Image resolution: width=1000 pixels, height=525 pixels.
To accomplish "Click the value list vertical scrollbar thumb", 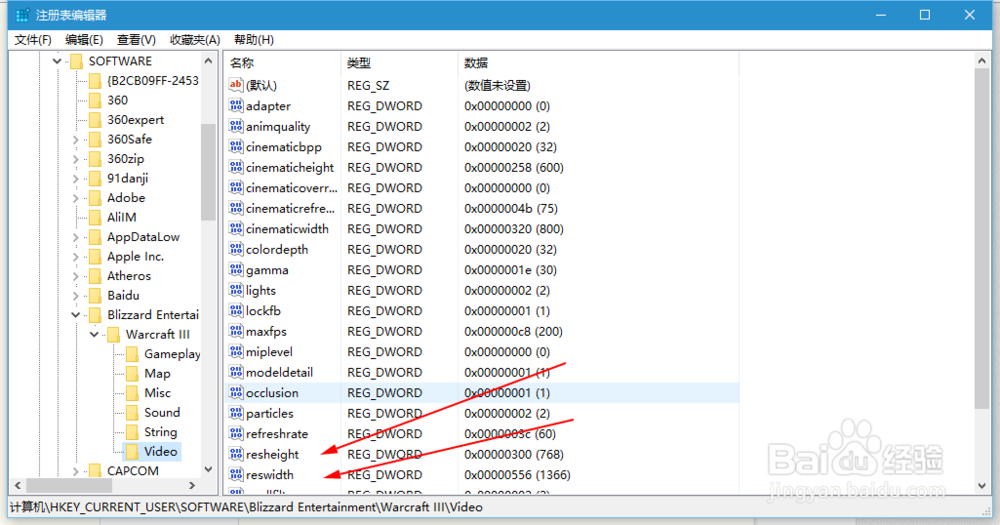I will [982, 239].
